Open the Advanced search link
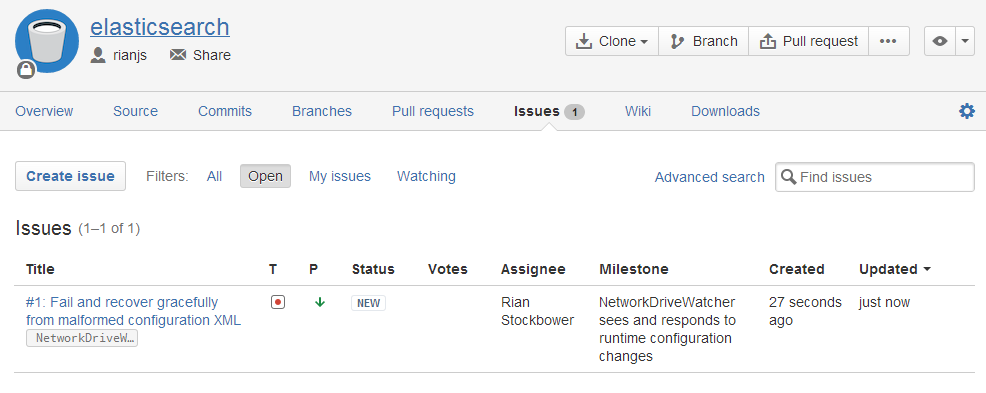The image size is (986, 393). 709,177
